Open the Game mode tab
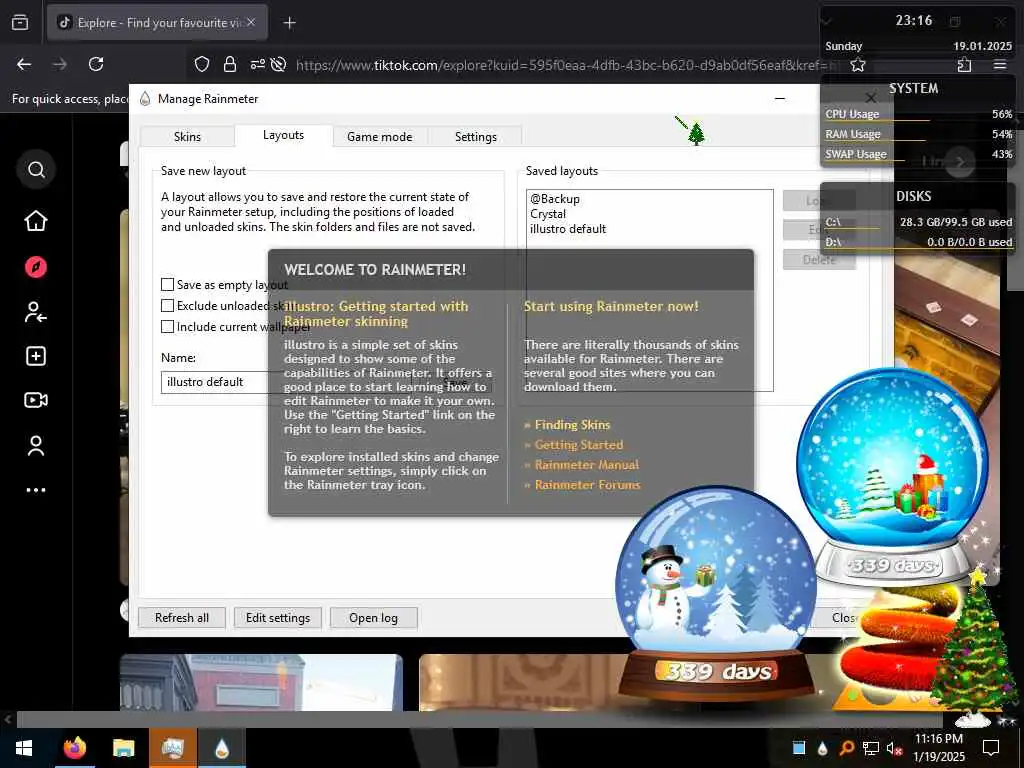This screenshot has width=1024, height=768. tap(379, 136)
